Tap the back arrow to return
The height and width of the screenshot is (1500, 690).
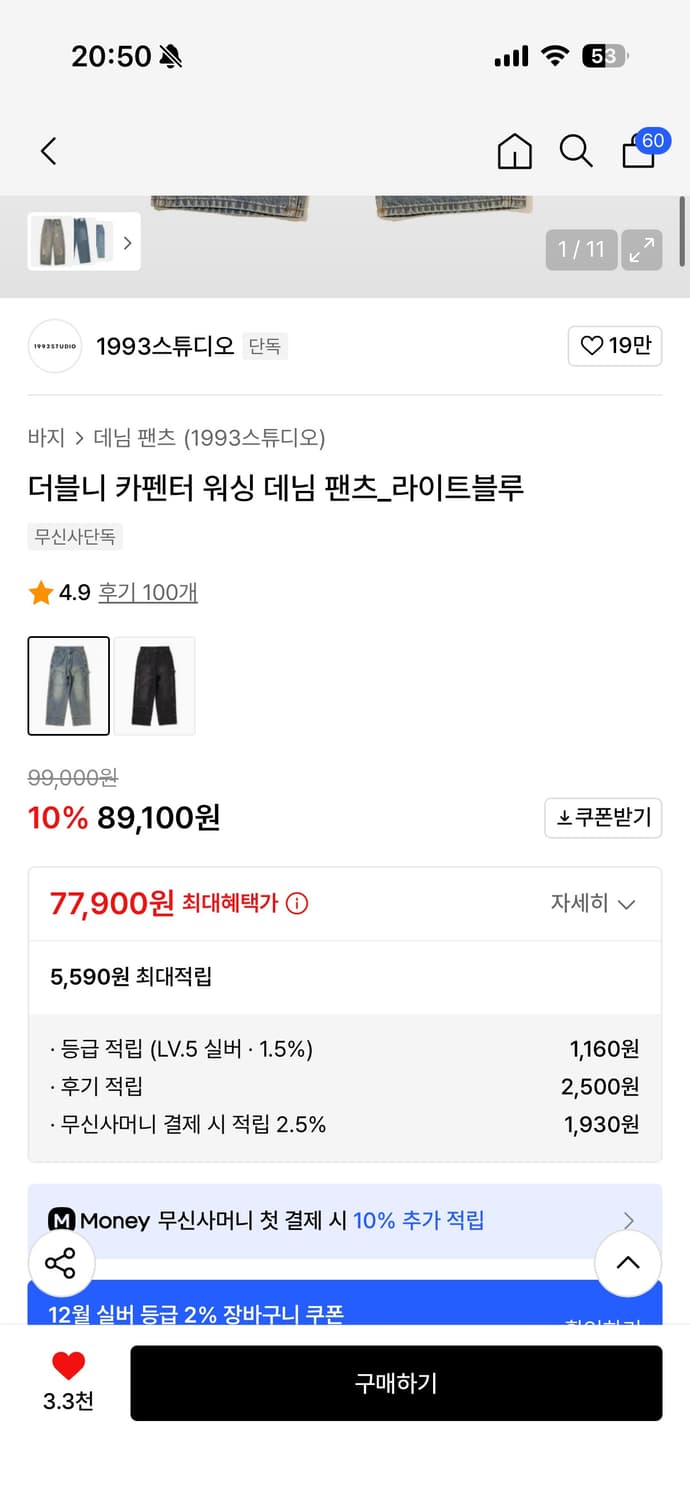point(48,150)
